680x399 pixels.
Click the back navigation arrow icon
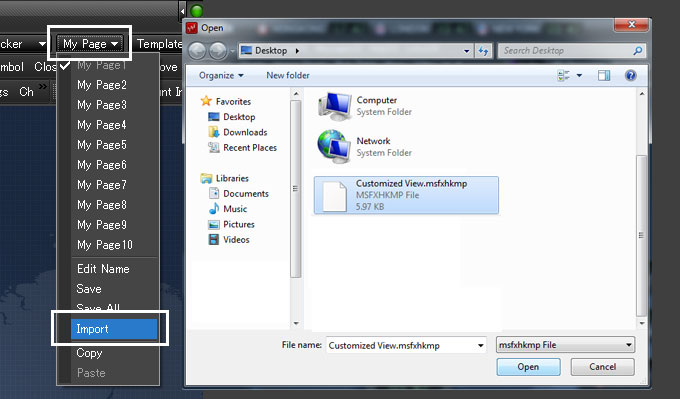click(x=197, y=51)
